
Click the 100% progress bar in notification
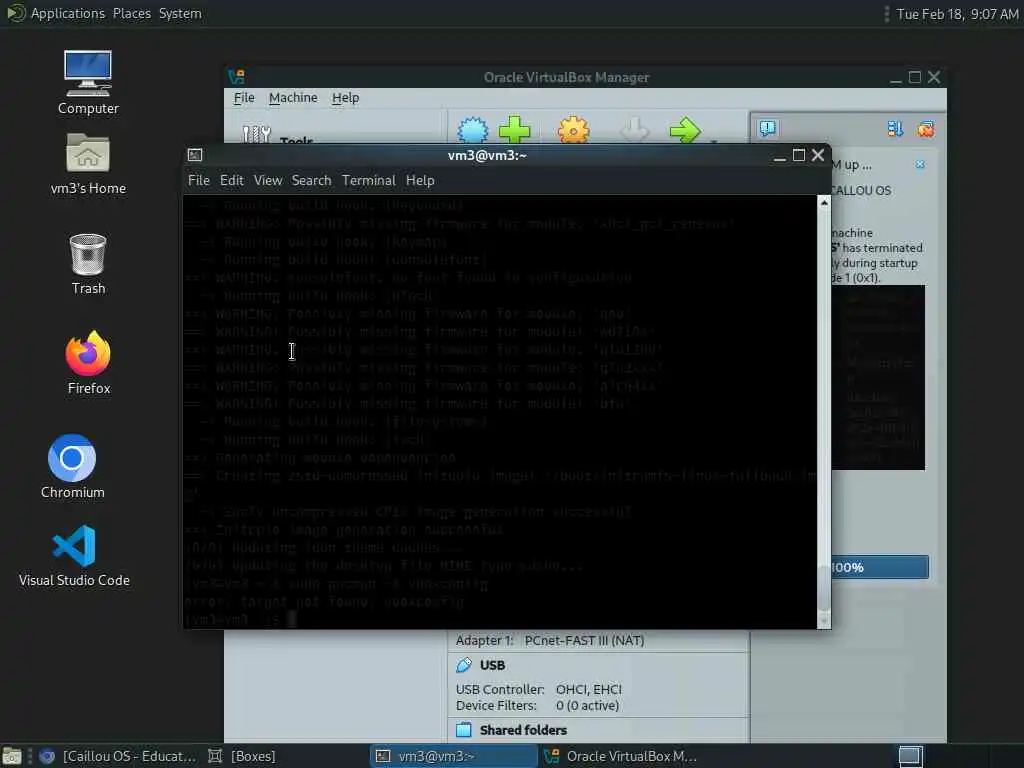pos(880,567)
